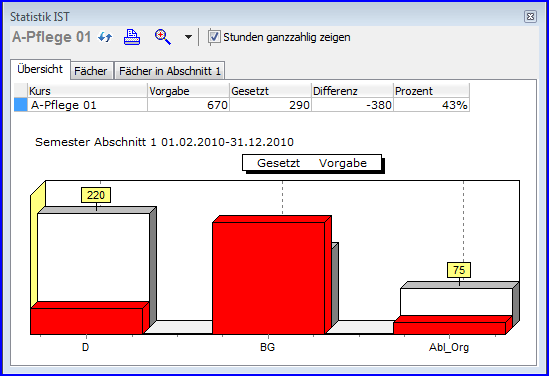Click the blue refresh arrows icon
The width and height of the screenshot is (549, 376).
click(x=105, y=37)
